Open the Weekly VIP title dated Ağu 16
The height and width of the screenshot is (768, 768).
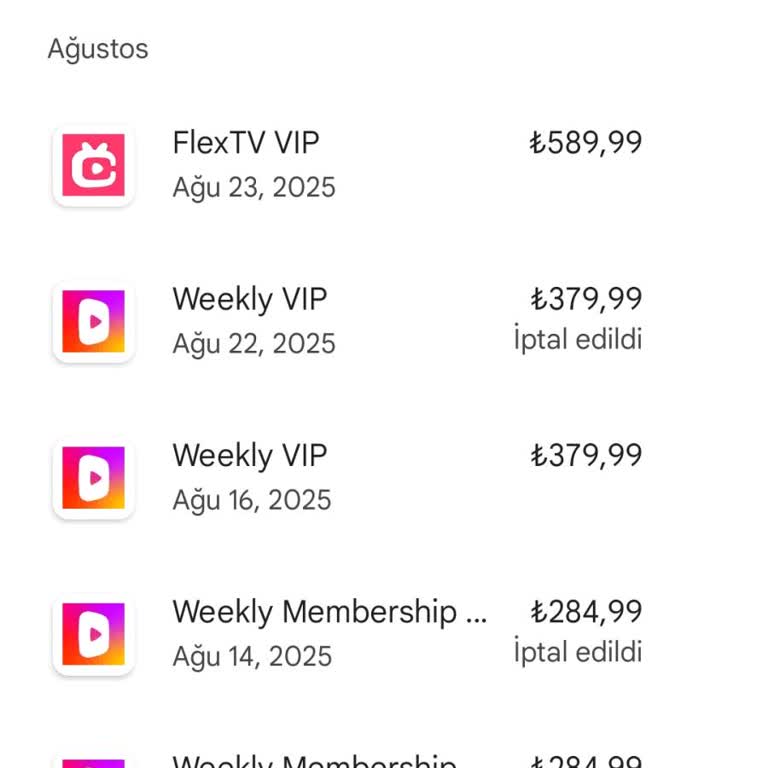click(x=250, y=455)
